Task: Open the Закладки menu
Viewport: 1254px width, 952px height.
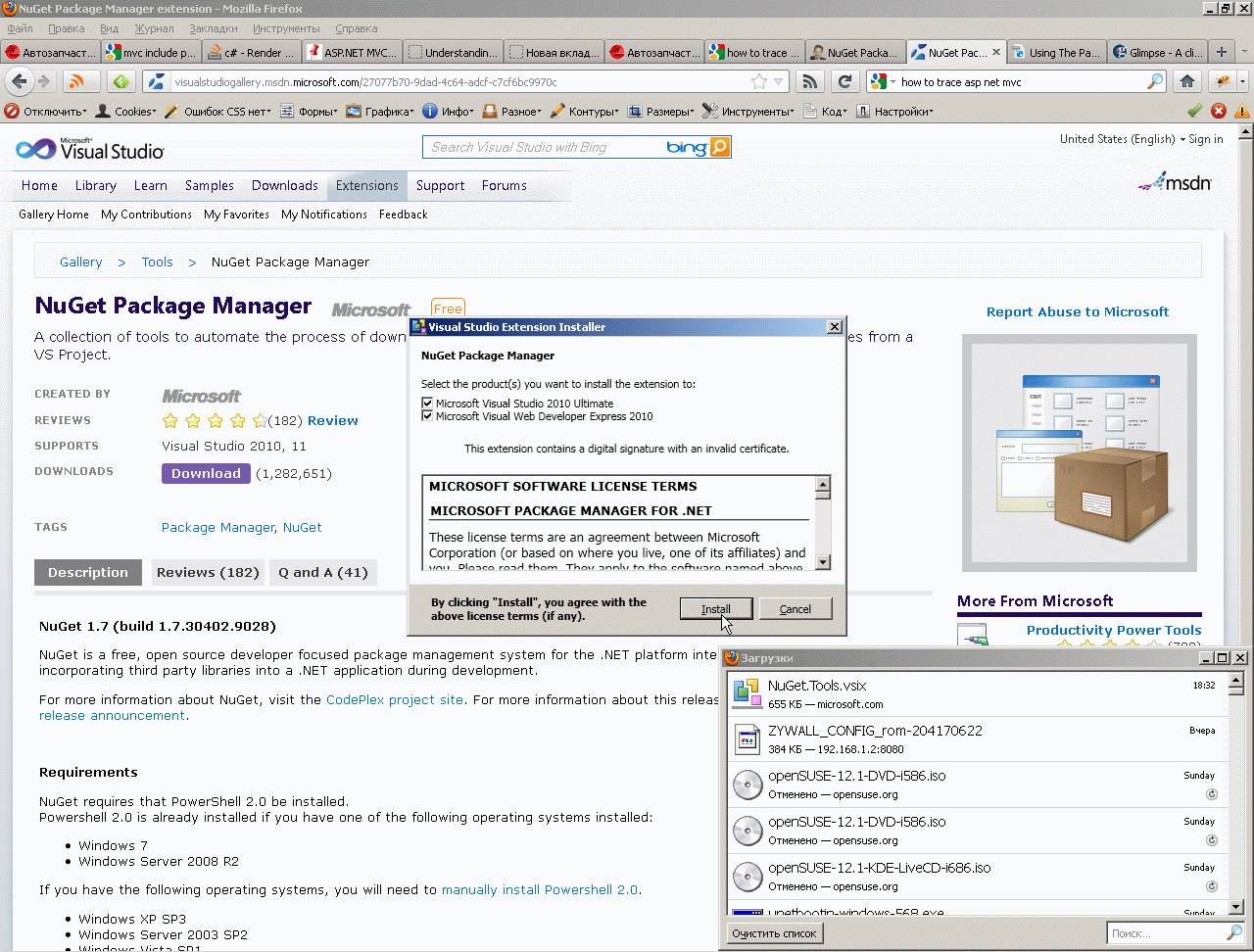Action: [214, 29]
